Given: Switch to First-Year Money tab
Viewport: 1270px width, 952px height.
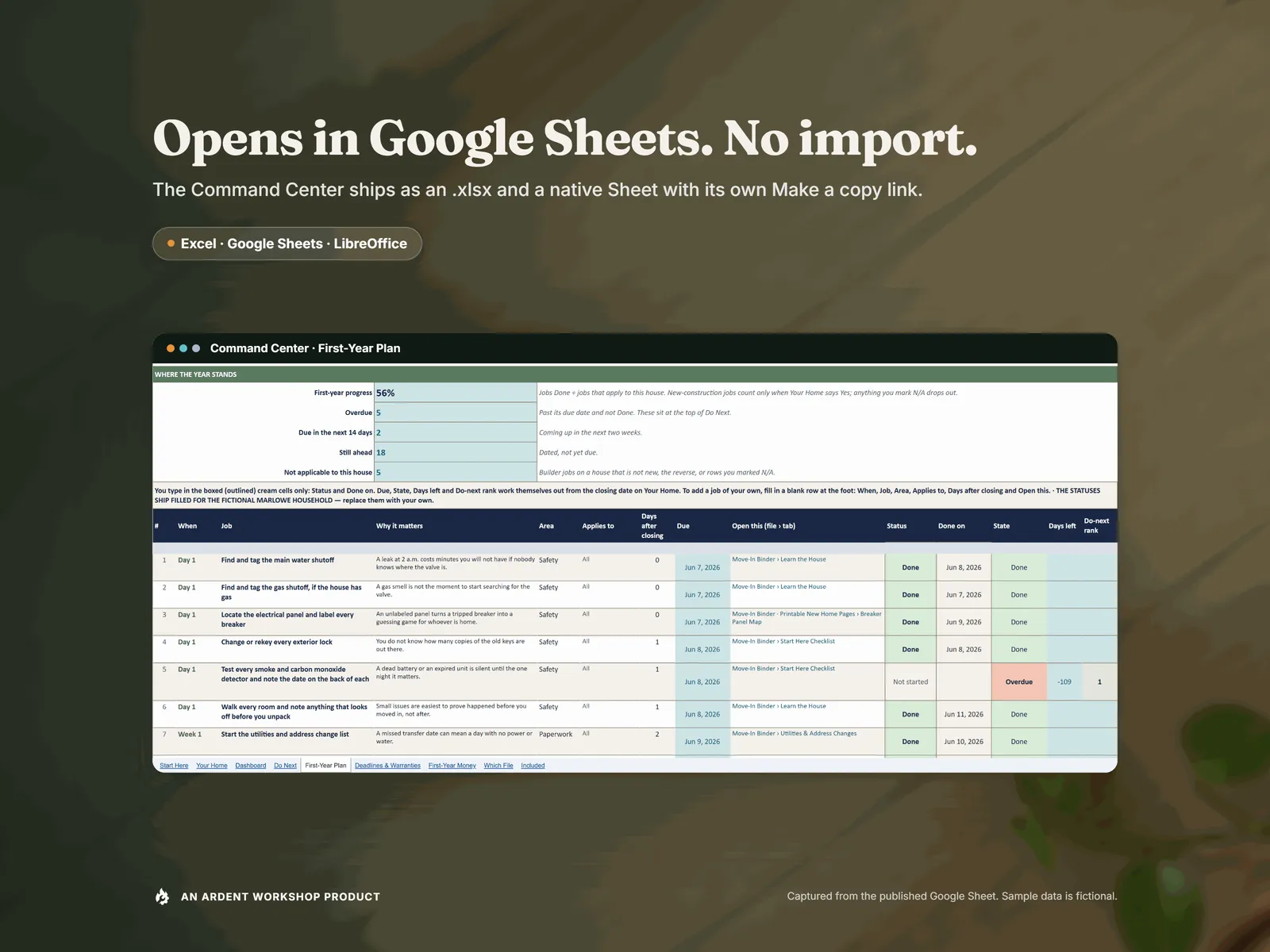Looking at the screenshot, I should tap(452, 766).
